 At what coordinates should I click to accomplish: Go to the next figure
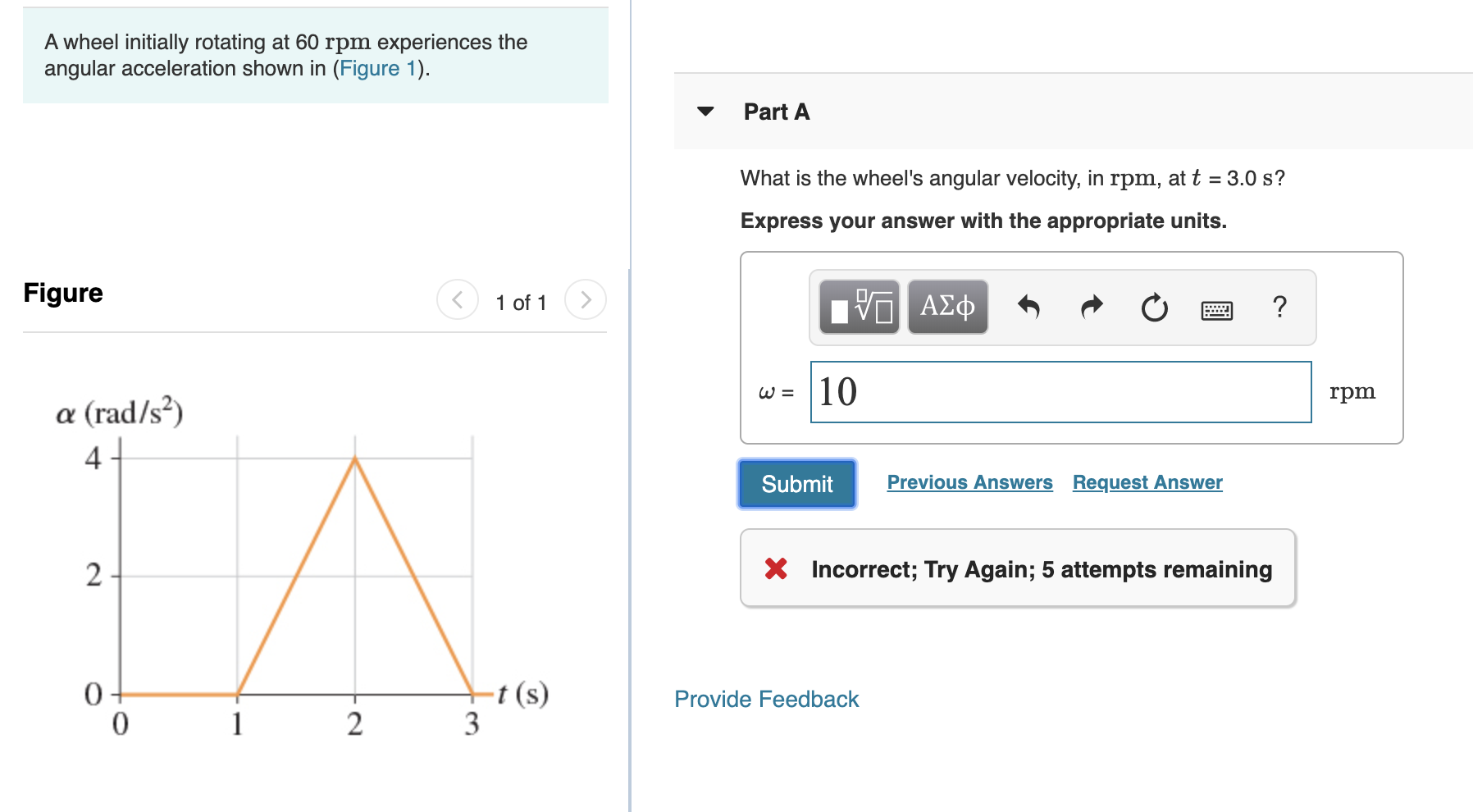[x=586, y=301]
